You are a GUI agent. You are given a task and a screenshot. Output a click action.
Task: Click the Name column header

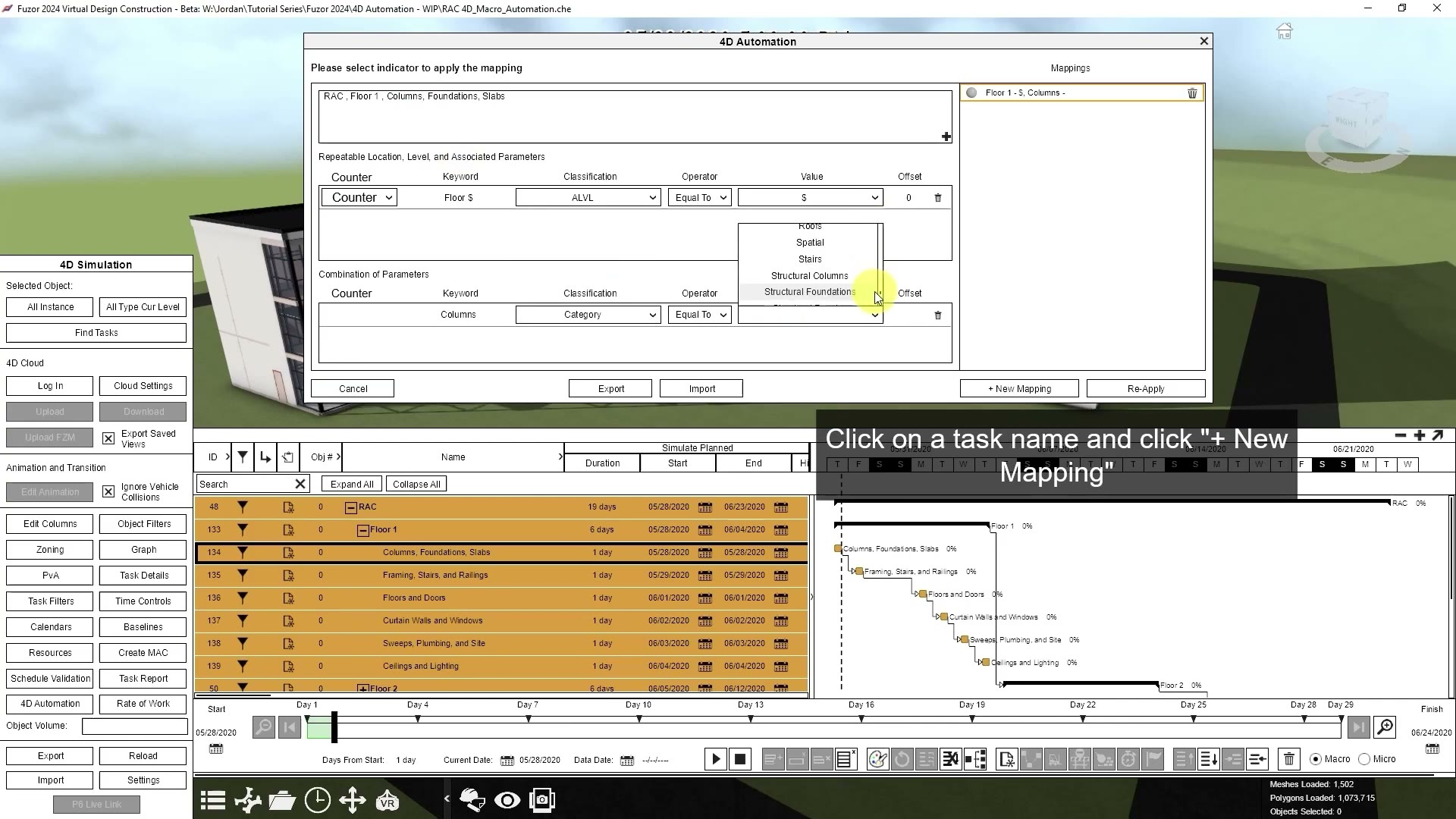point(453,457)
